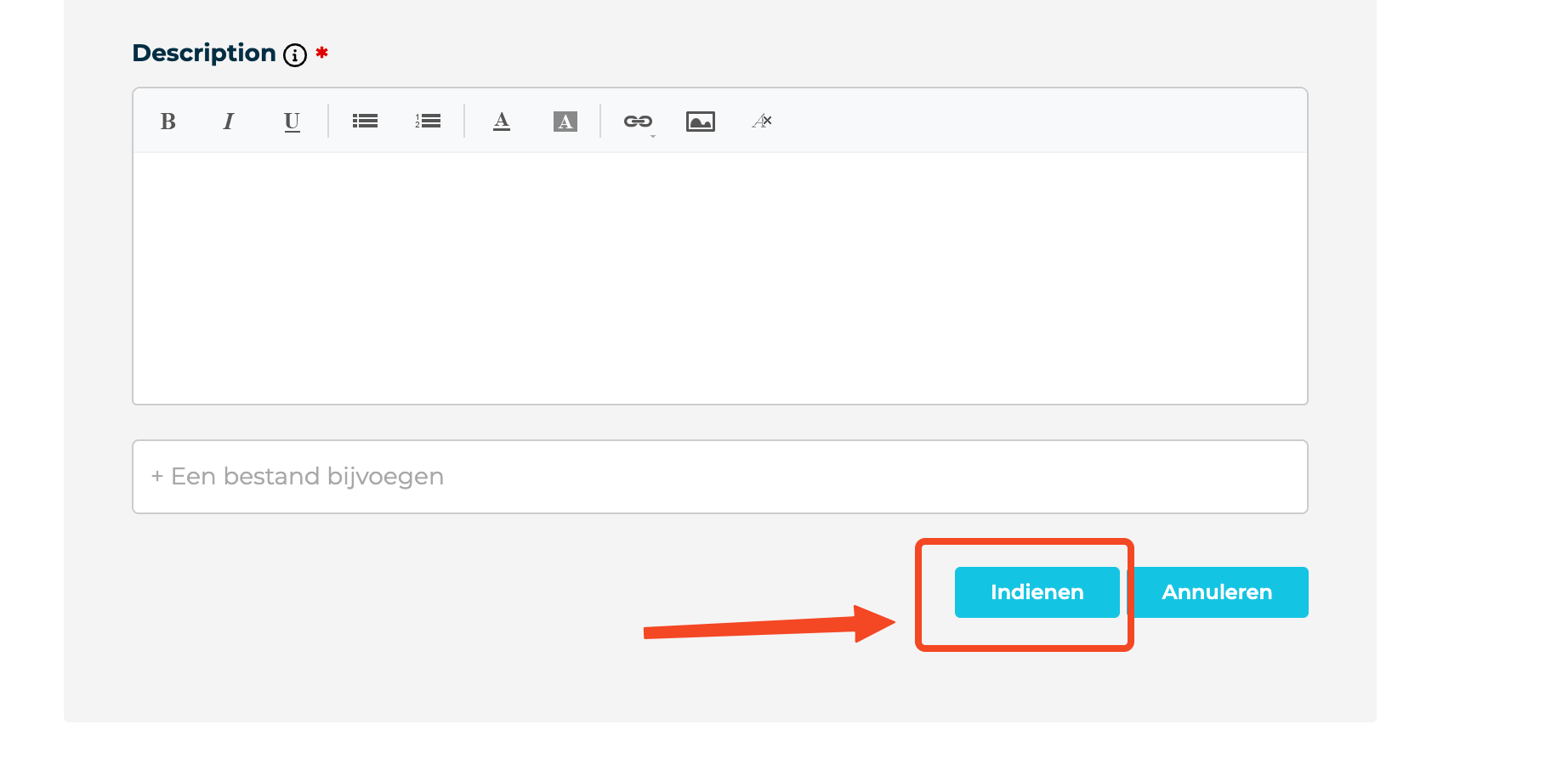The height and width of the screenshot is (770, 1568).
Task: Open the 'Een bestand bijvoegen' attachment field
Action: coord(720,477)
